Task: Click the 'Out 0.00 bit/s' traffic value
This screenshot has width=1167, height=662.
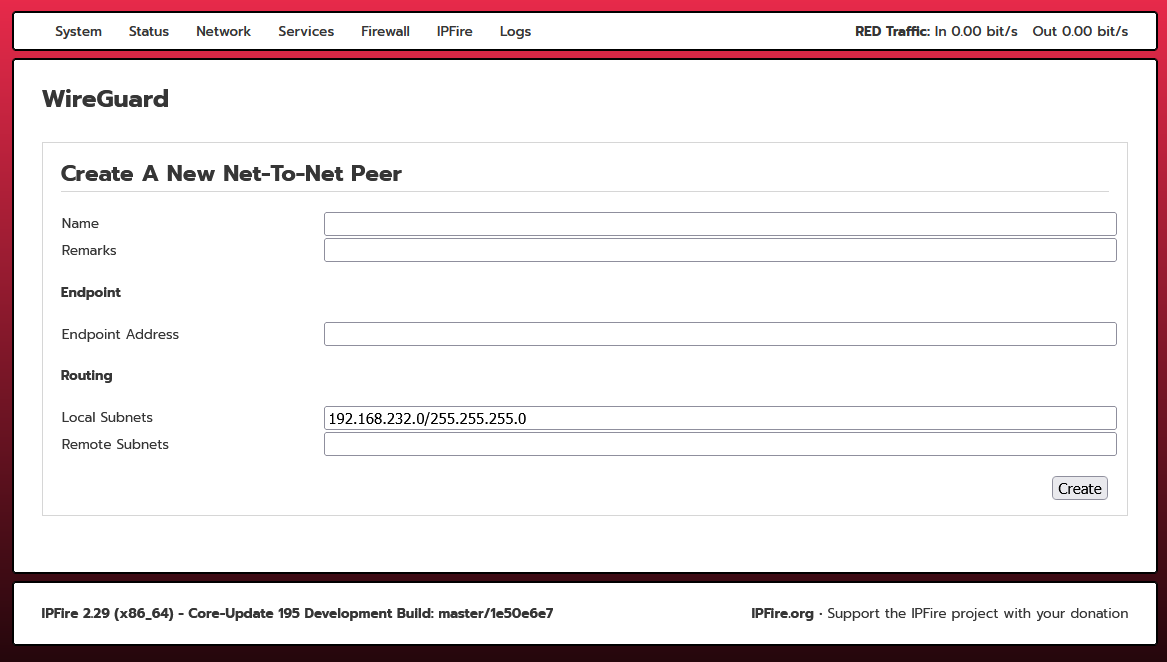Action: click(1080, 31)
